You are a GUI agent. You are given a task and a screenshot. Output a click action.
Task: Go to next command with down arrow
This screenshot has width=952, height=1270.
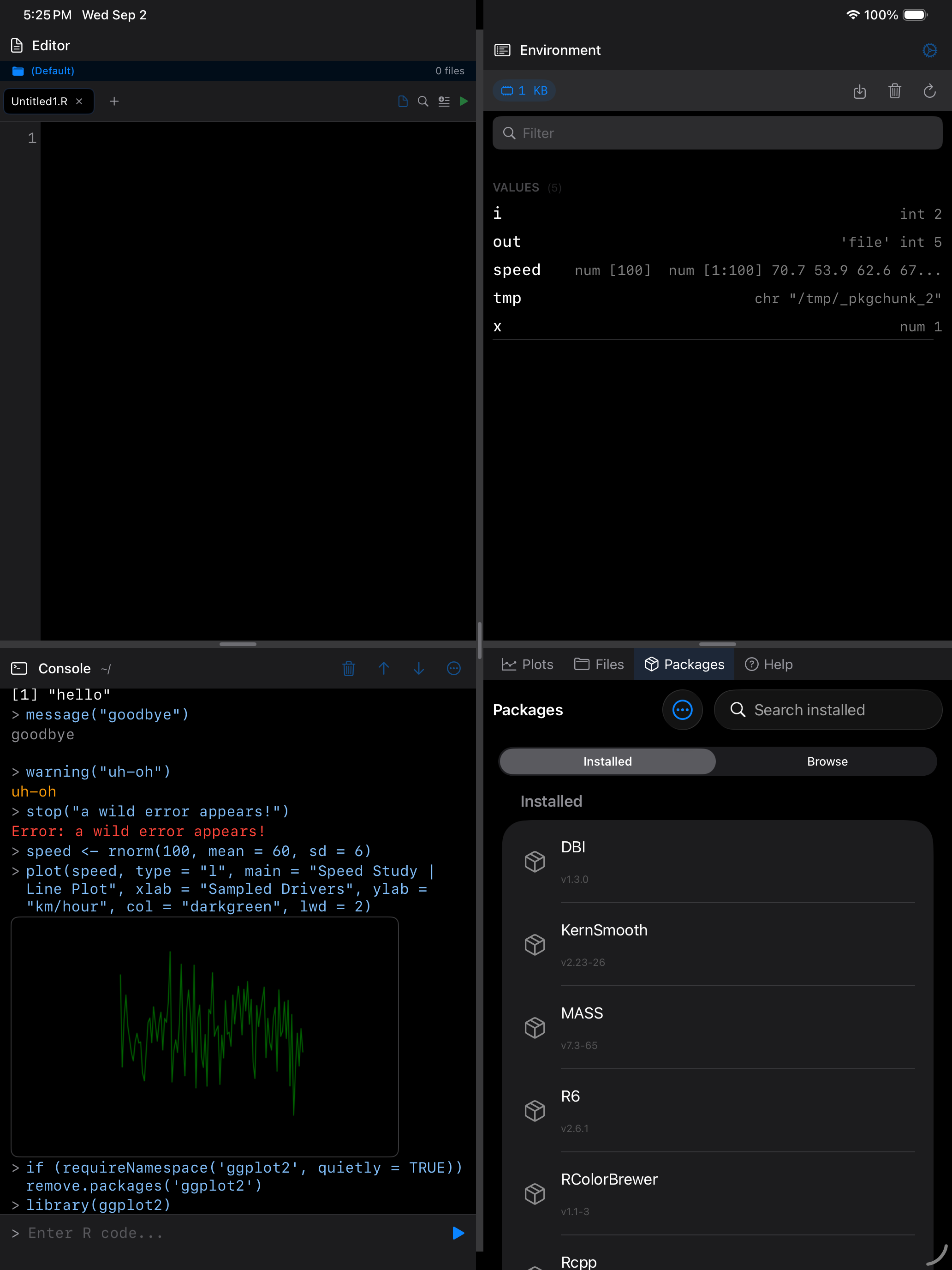click(x=419, y=668)
